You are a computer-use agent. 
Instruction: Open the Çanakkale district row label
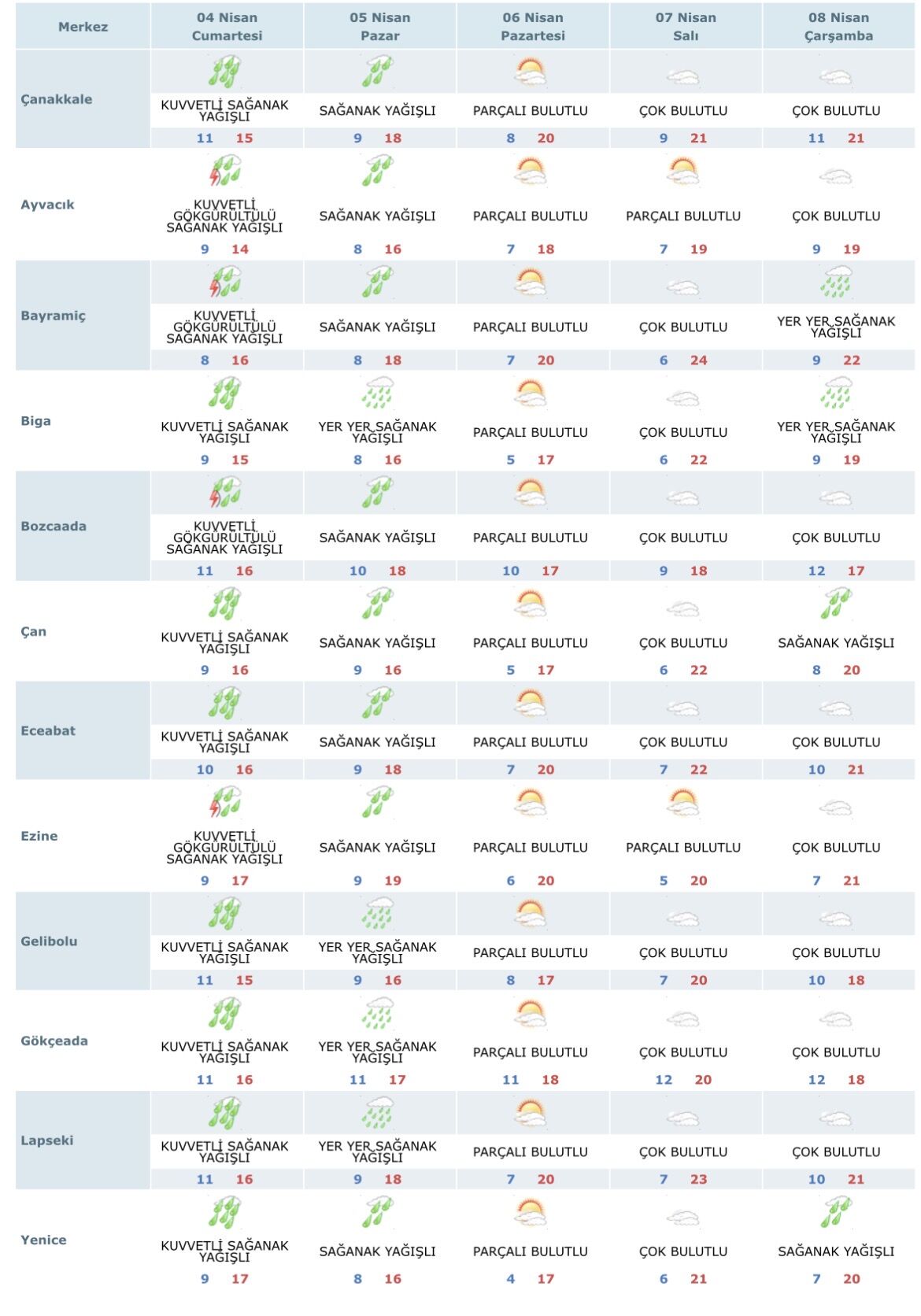tap(57, 99)
